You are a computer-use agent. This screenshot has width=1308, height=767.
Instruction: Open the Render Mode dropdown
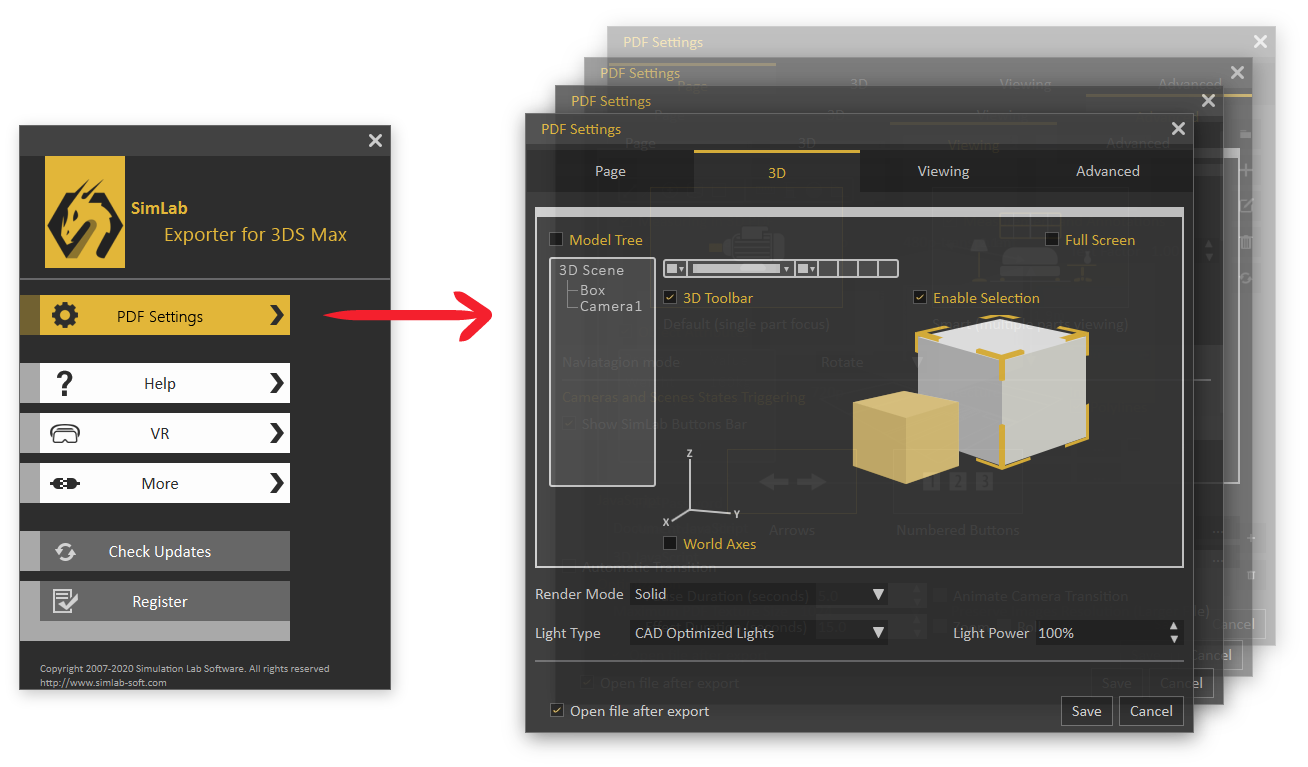(x=878, y=594)
